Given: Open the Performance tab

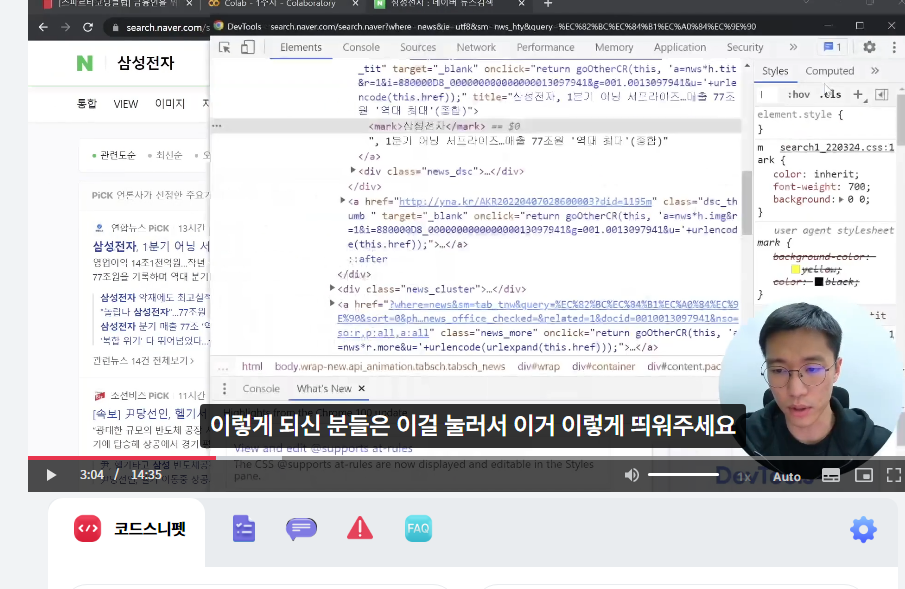Looking at the screenshot, I should (545, 47).
